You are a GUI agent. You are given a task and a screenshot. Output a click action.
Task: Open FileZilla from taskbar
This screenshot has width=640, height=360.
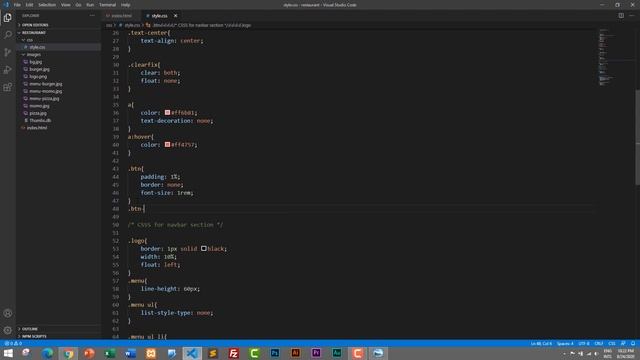(233, 353)
